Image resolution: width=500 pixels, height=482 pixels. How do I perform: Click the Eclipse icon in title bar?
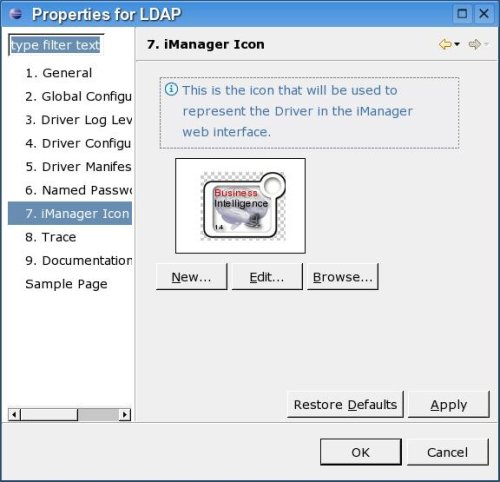pyautogui.click(x=16, y=14)
